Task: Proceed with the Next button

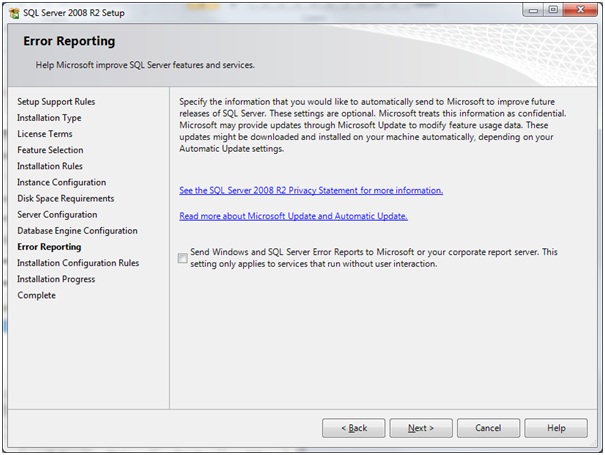Action: point(421,428)
